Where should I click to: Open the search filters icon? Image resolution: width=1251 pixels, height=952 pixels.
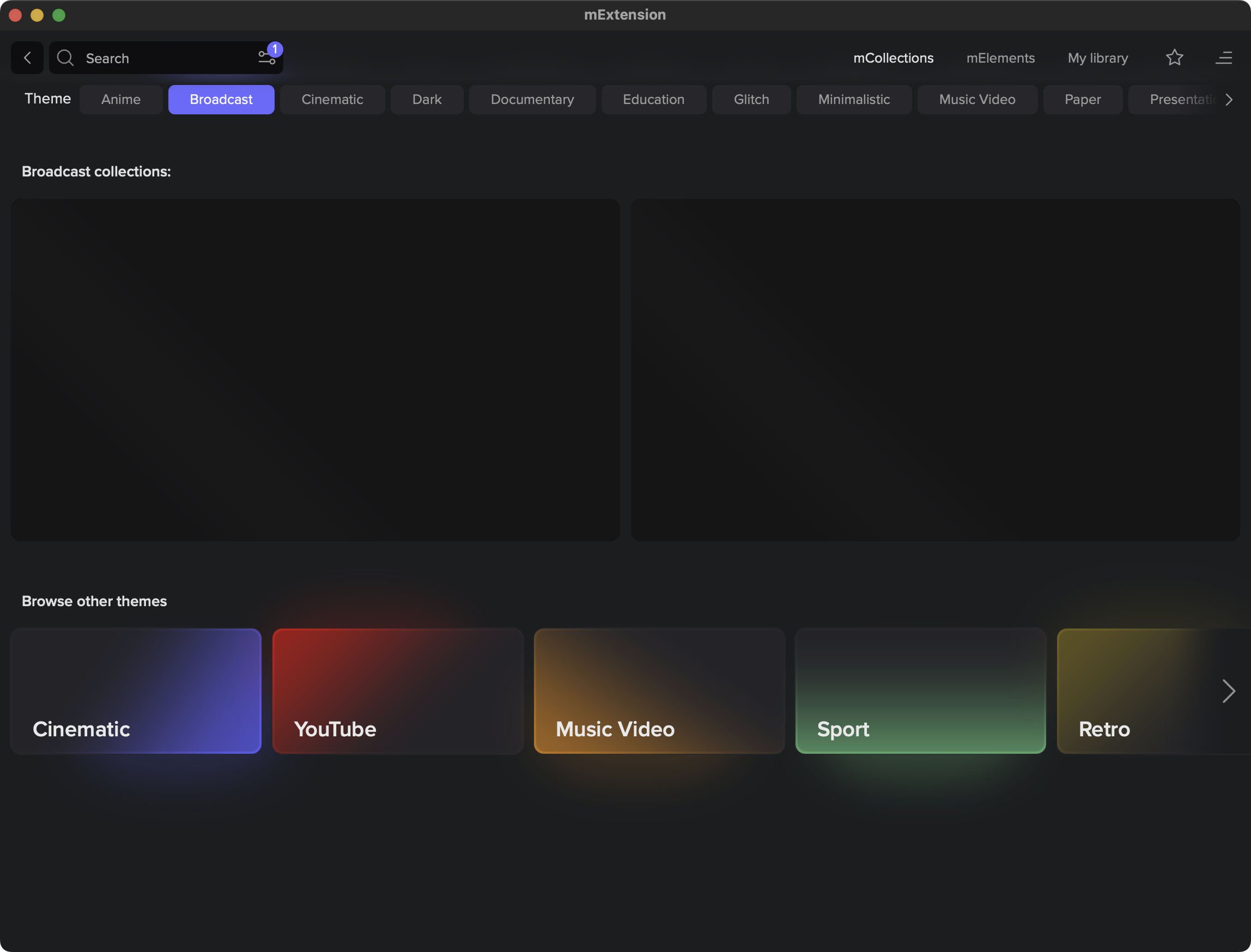coord(266,58)
